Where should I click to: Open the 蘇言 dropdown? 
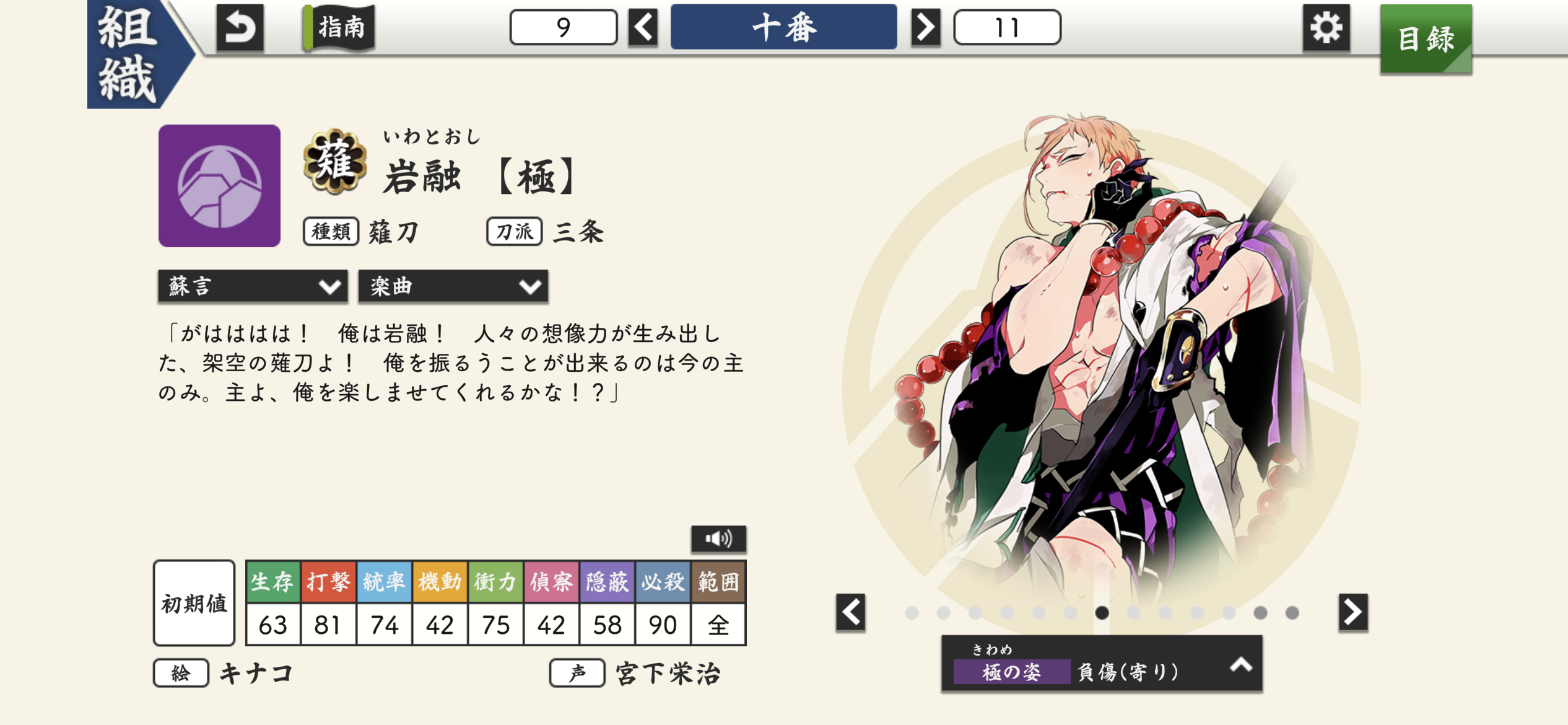tap(253, 286)
